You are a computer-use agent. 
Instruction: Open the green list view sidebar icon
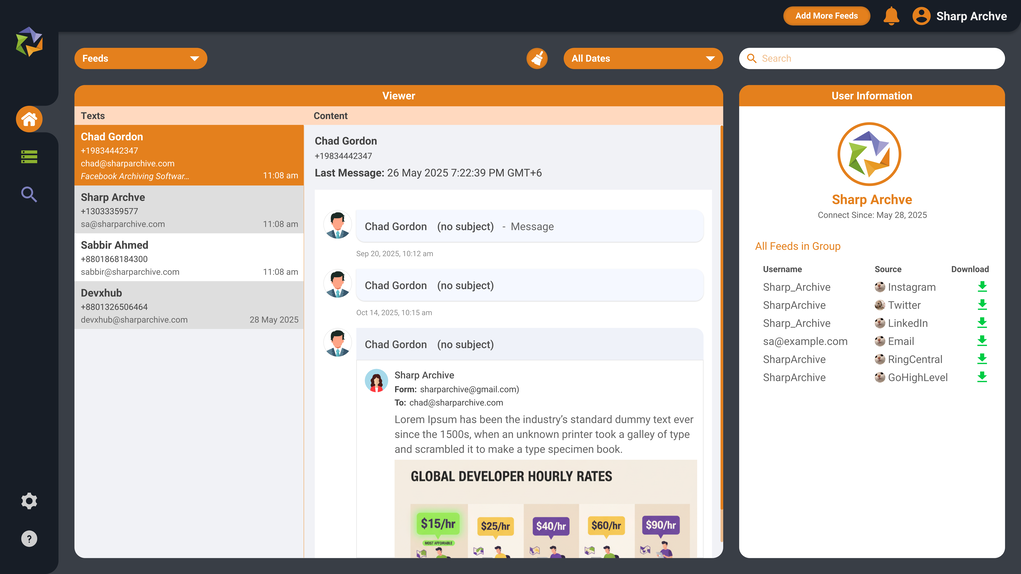(x=29, y=157)
